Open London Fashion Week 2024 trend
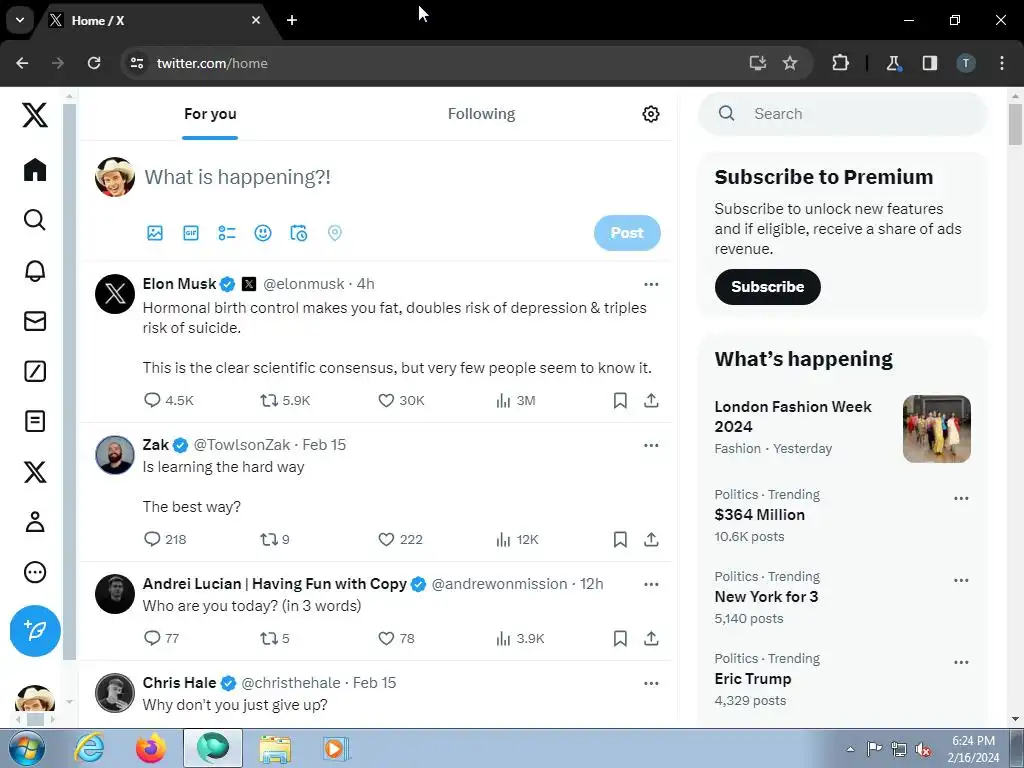Image resolution: width=1024 pixels, height=768 pixels. click(x=793, y=417)
